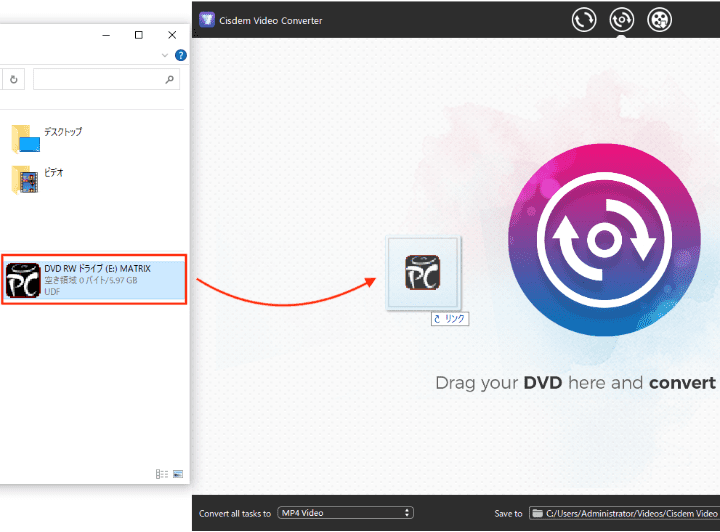Click inside the Explorer search box
This screenshot has width=720, height=532.
pyautogui.click(x=98, y=79)
